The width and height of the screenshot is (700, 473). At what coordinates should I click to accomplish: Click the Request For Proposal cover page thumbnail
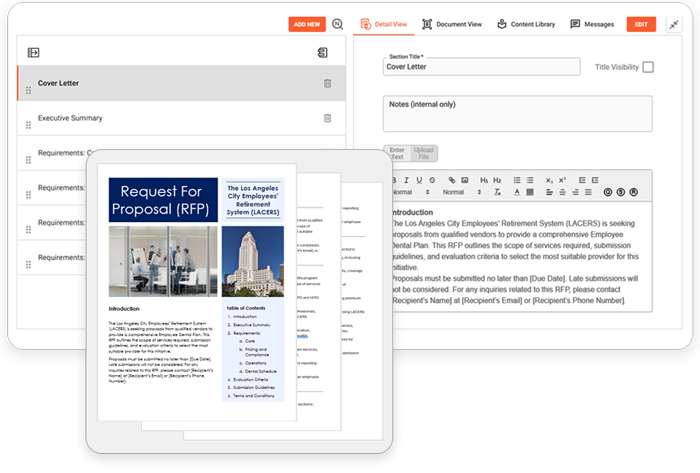click(197, 292)
